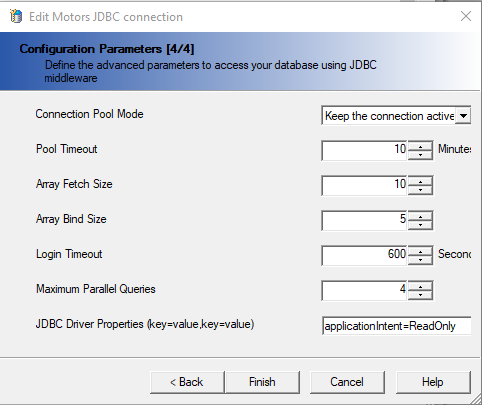Decrease the Pool Timeout value with down arrow
Screen dimensions: 482x405
click(420, 155)
